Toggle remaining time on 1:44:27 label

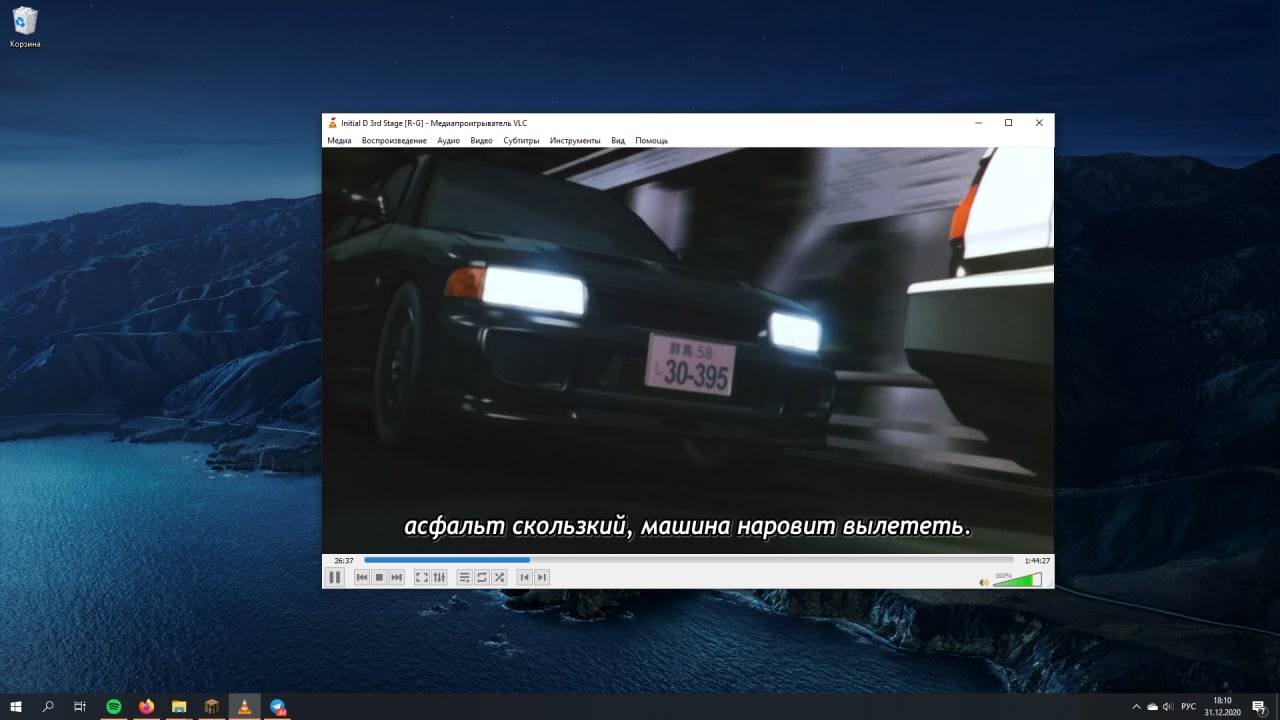1036,561
